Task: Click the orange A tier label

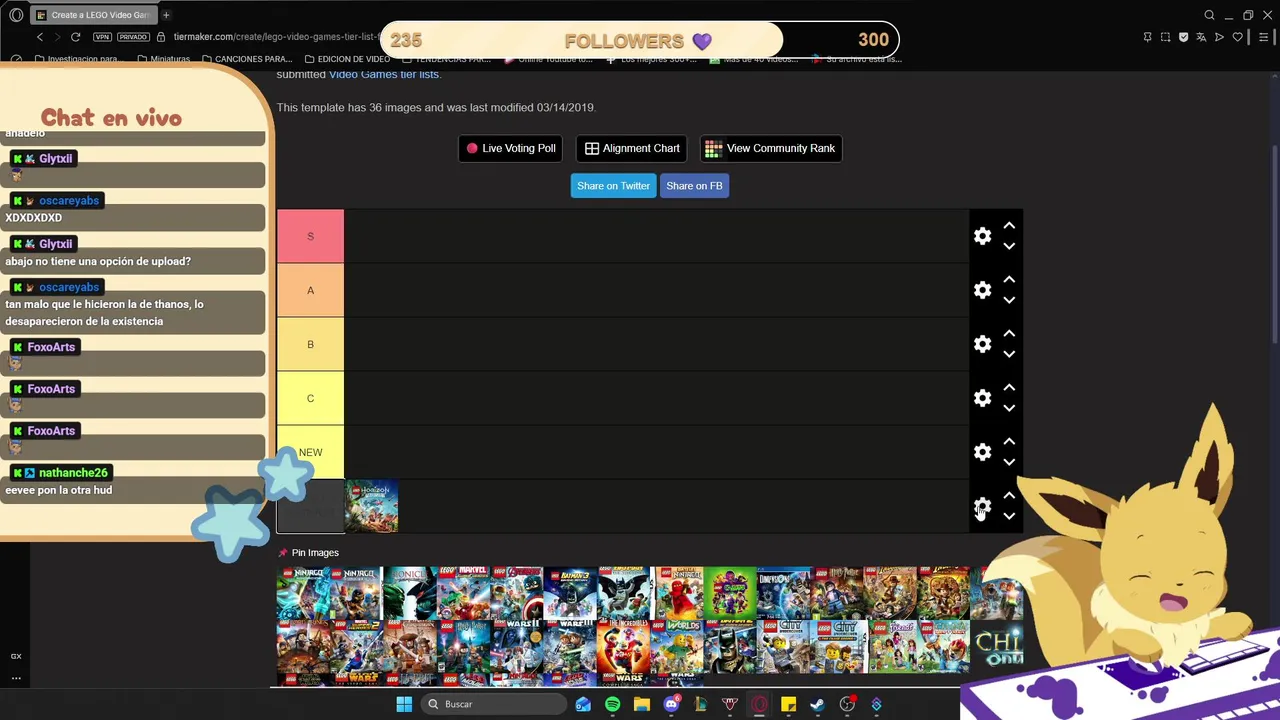Action: pyautogui.click(x=310, y=290)
